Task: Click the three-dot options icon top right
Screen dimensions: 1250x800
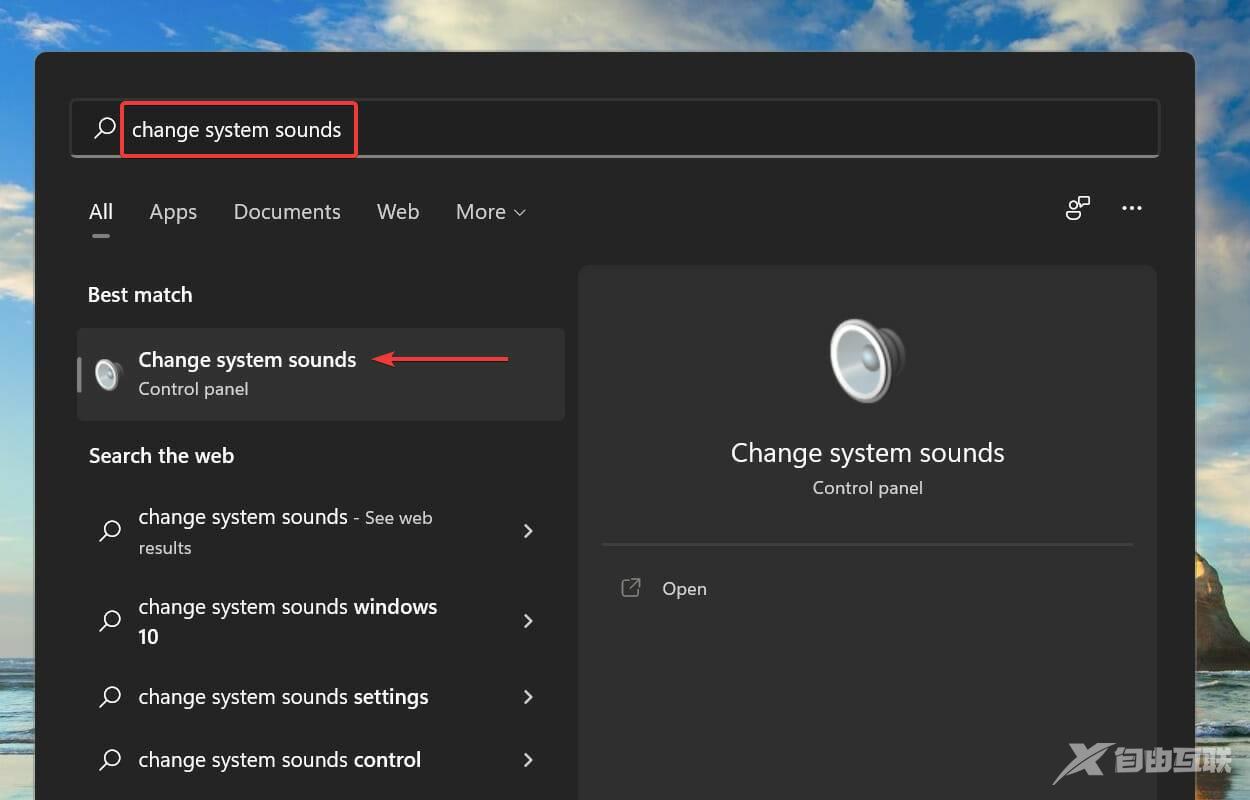Action: coord(1131,208)
